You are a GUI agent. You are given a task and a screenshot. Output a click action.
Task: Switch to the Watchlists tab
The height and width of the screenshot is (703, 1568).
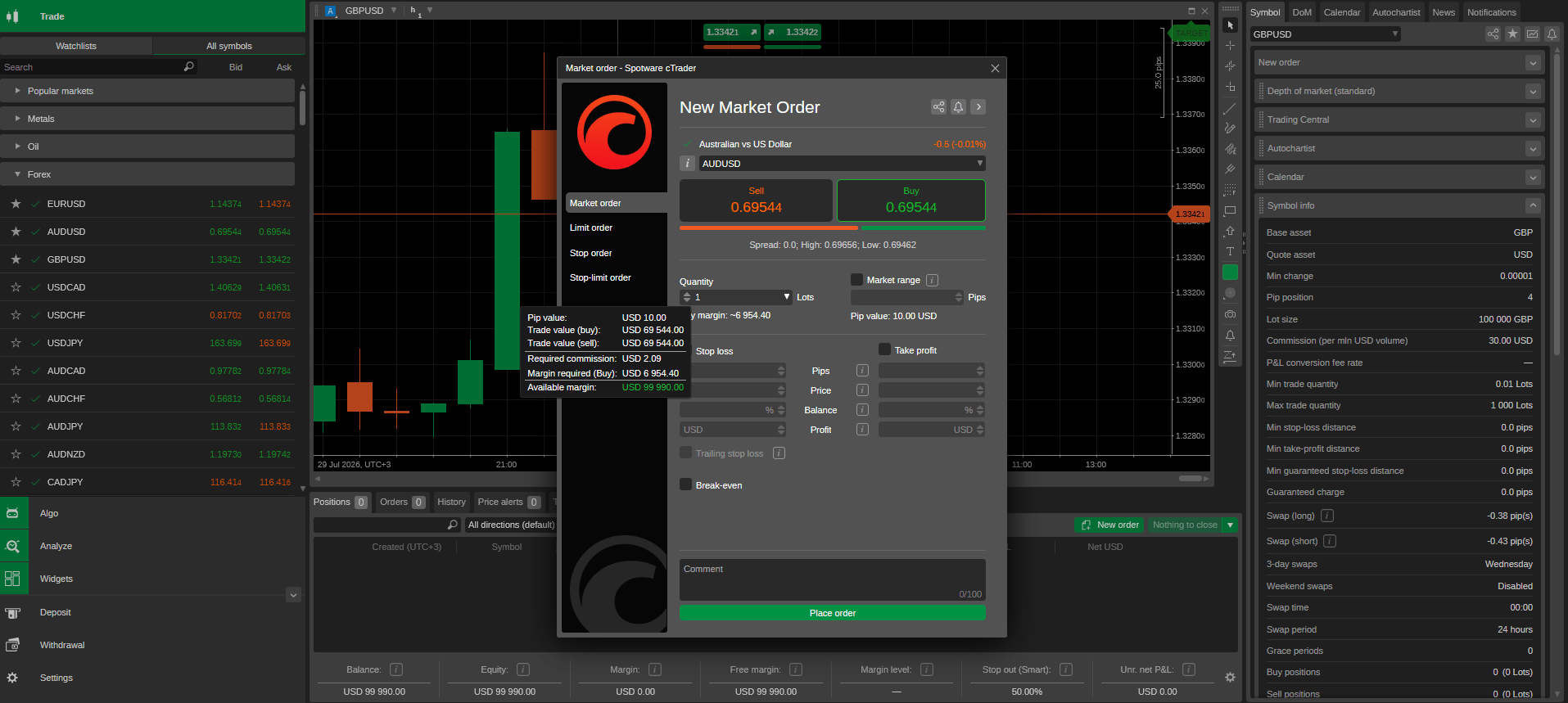[x=76, y=46]
